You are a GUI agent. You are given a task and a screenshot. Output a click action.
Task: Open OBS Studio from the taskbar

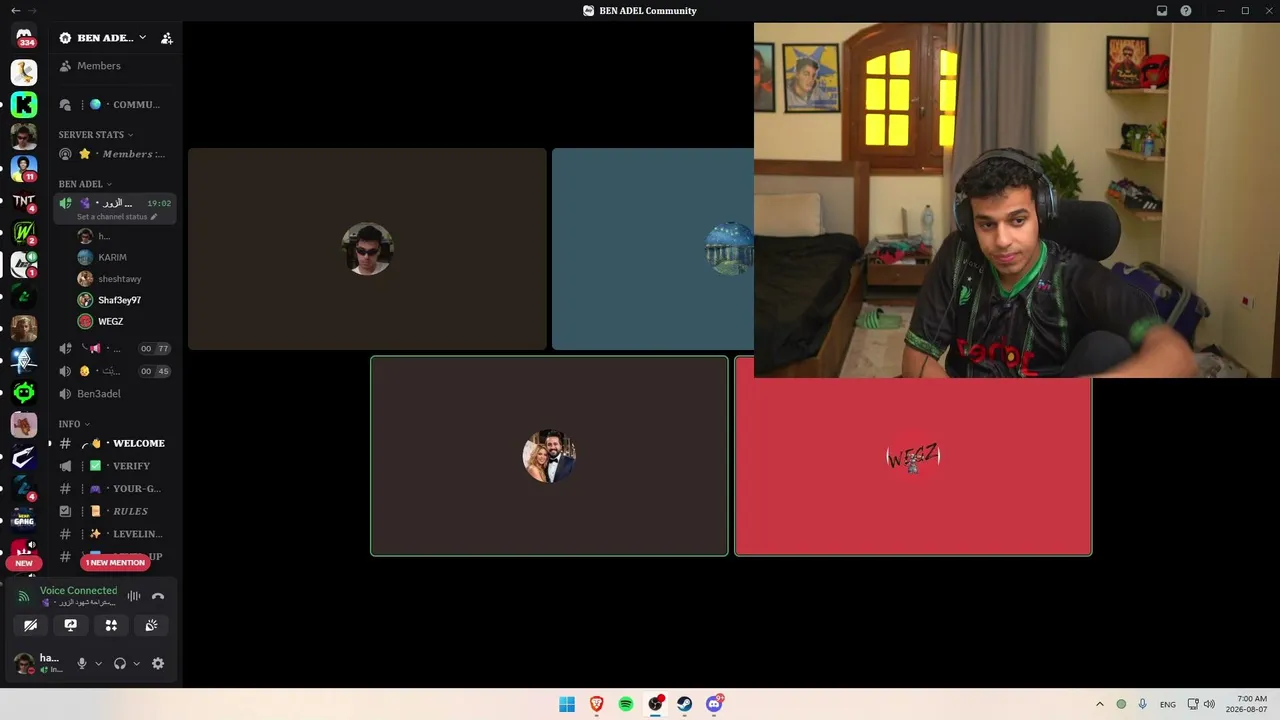pos(655,704)
